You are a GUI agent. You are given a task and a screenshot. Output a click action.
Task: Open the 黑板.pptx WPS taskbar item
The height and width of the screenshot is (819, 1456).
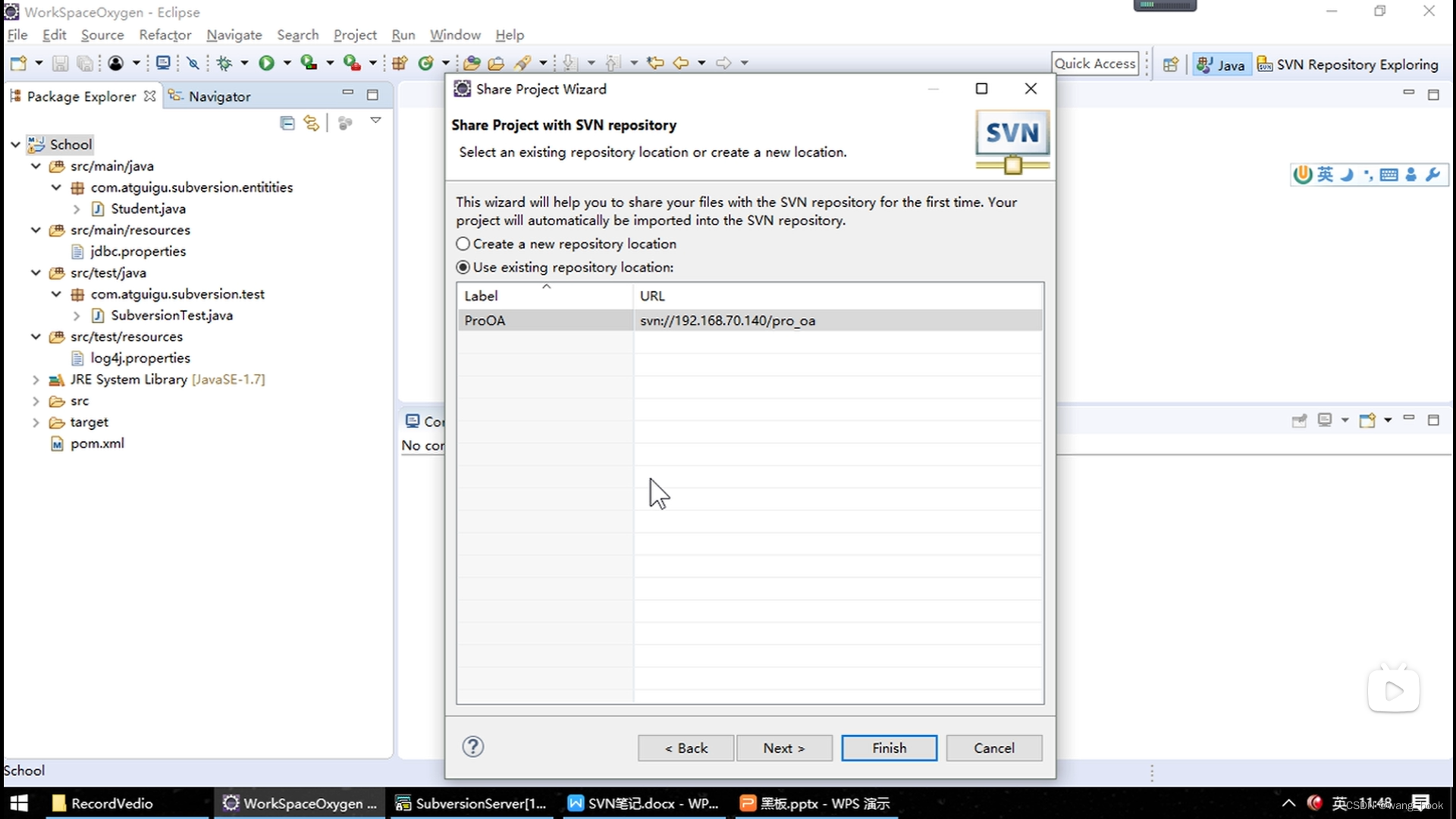815,803
